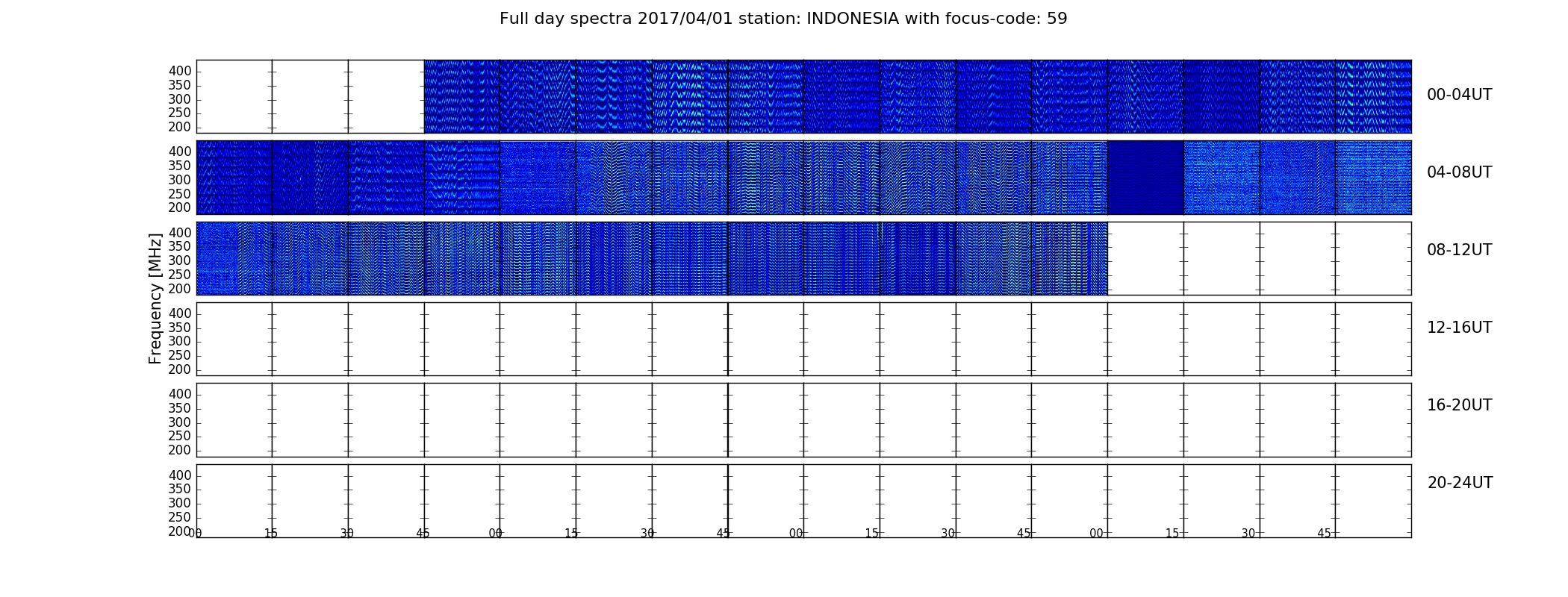Click the red-orange burst segment in the 08-12UT row
Screen dimensions: 1568x597
[1070, 258]
